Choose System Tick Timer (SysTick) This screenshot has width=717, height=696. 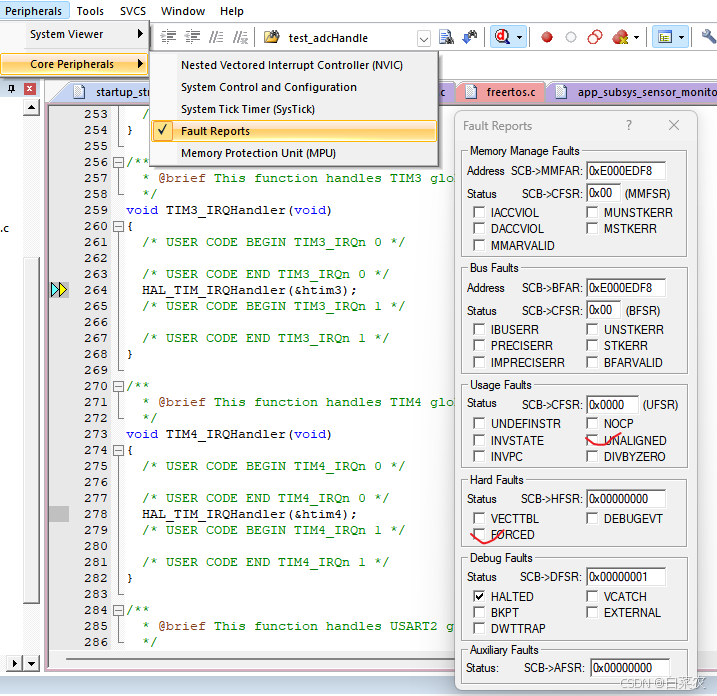coord(294,109)
